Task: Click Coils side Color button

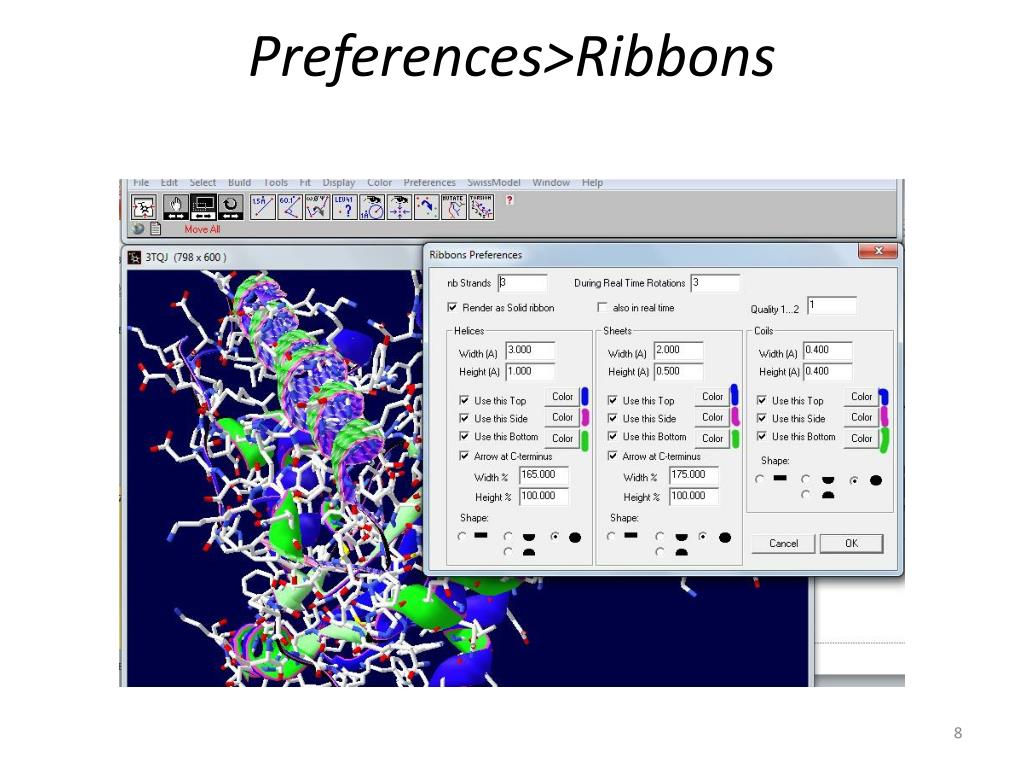Action: click(861, 417)
